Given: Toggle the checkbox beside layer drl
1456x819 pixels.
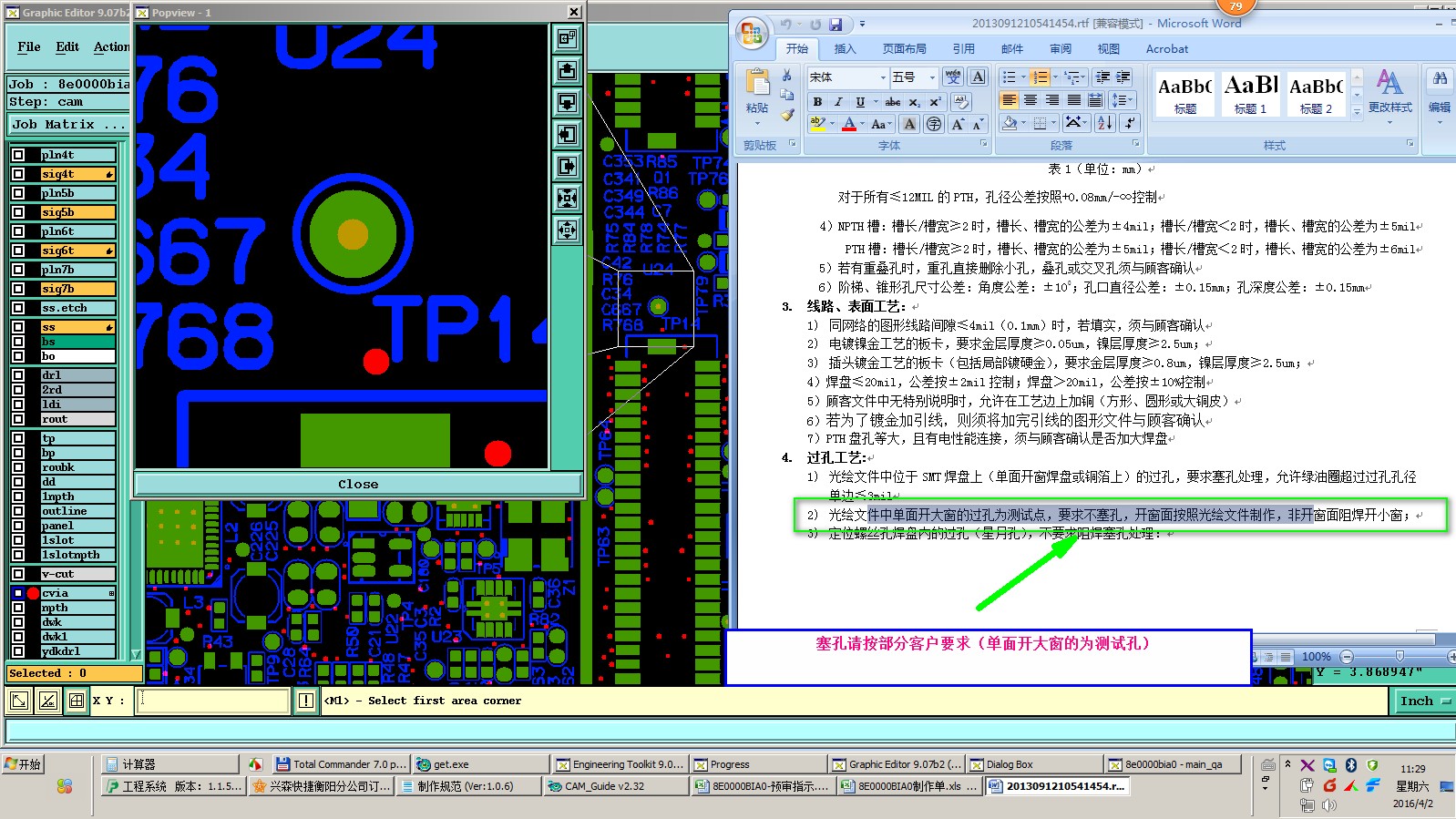Looking at the screenshot, I should [x=18, y=375].
